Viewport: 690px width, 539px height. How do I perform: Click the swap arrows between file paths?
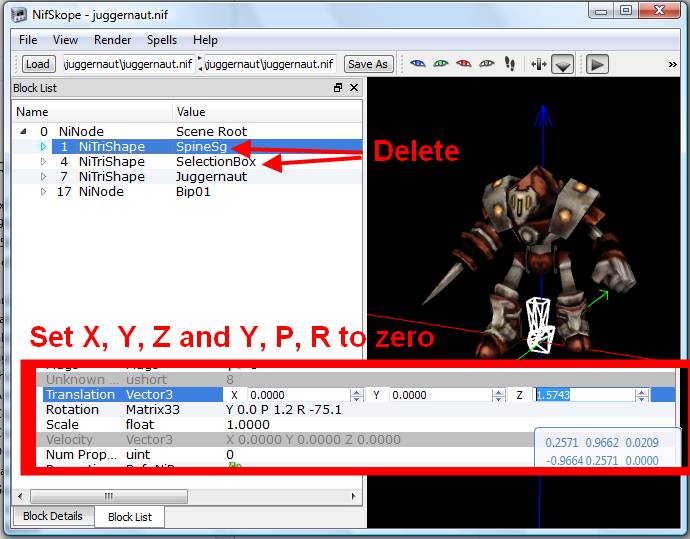pos(200,64)
